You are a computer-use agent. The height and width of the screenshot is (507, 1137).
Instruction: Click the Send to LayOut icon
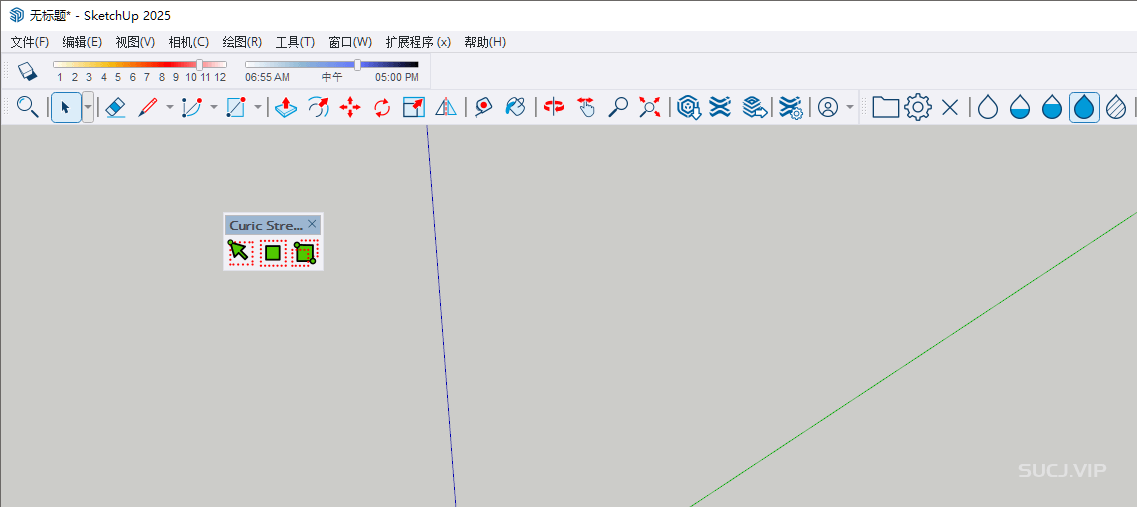(755, 107)
